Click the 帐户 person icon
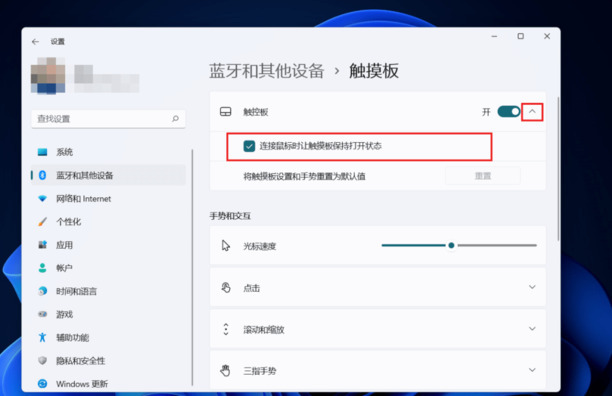 pos(43,268)
